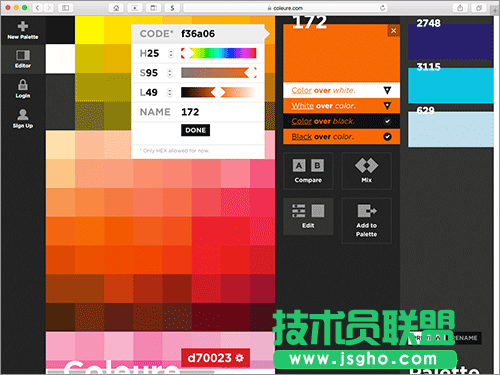The width and height of the screenshot is (500, 375).
Task: Select the cyan 3115 palette swatch
Action: [x=451, y=85]
